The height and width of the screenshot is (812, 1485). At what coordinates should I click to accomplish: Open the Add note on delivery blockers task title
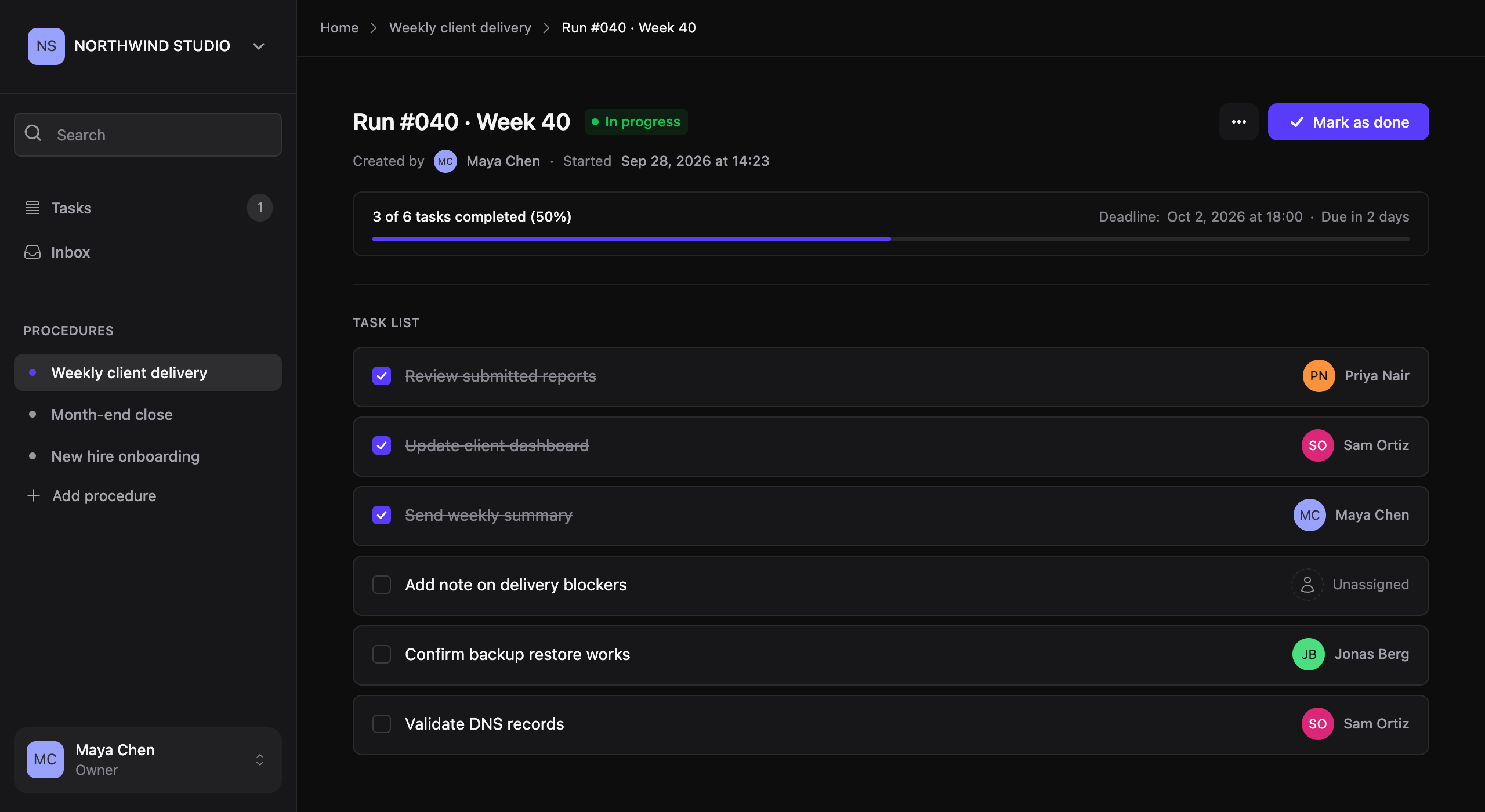516,585
